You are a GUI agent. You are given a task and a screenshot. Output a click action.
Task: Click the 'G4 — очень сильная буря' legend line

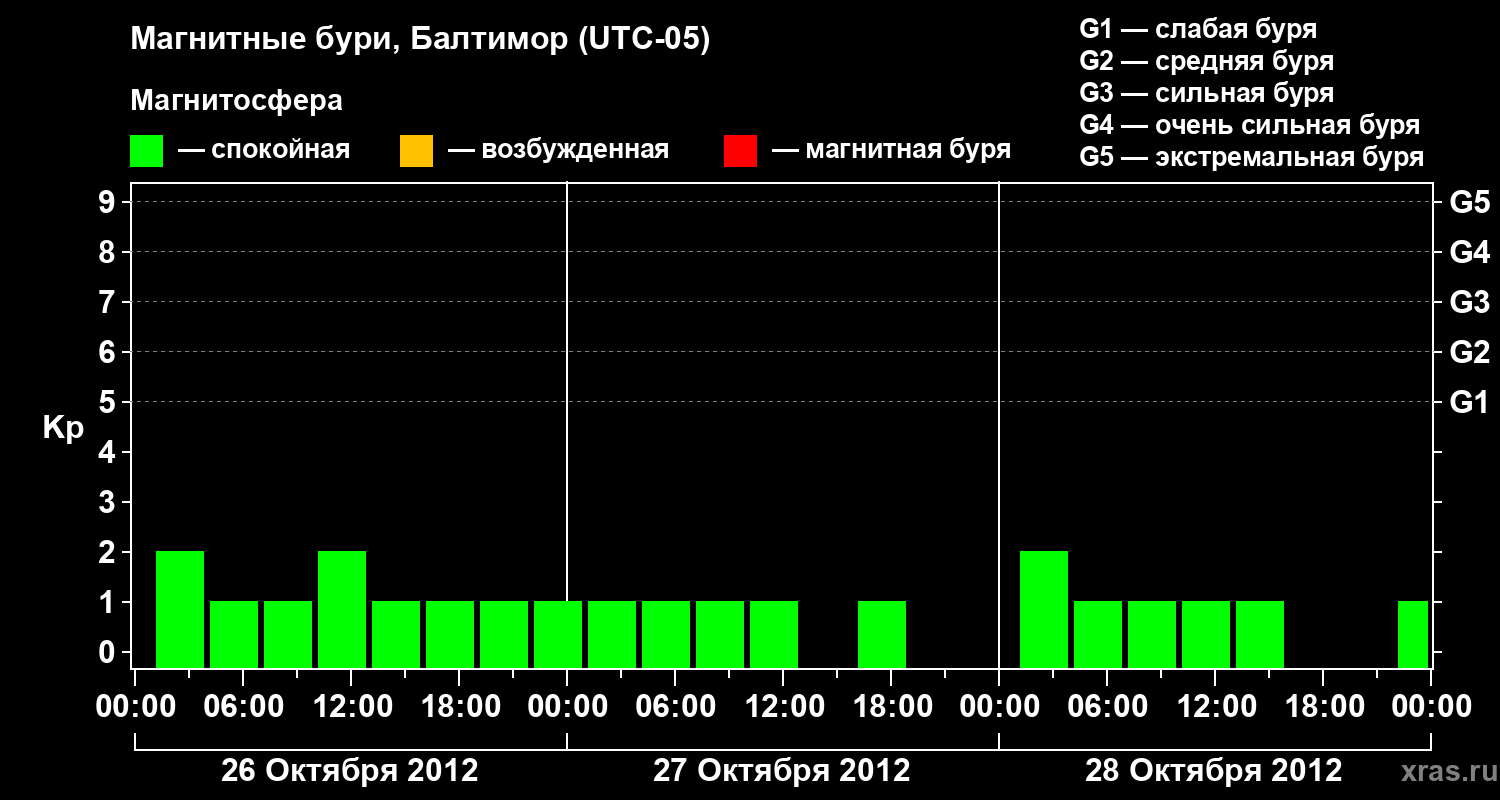coord(1249,125)
